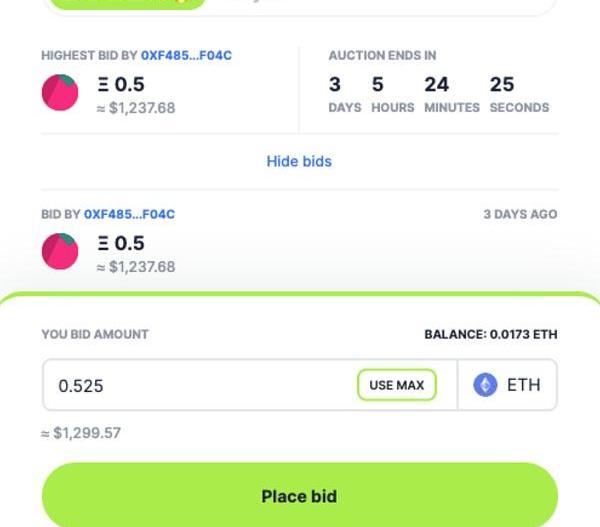Collapse the list with Hide bids
600x527 pixels.
coord(299,161)
